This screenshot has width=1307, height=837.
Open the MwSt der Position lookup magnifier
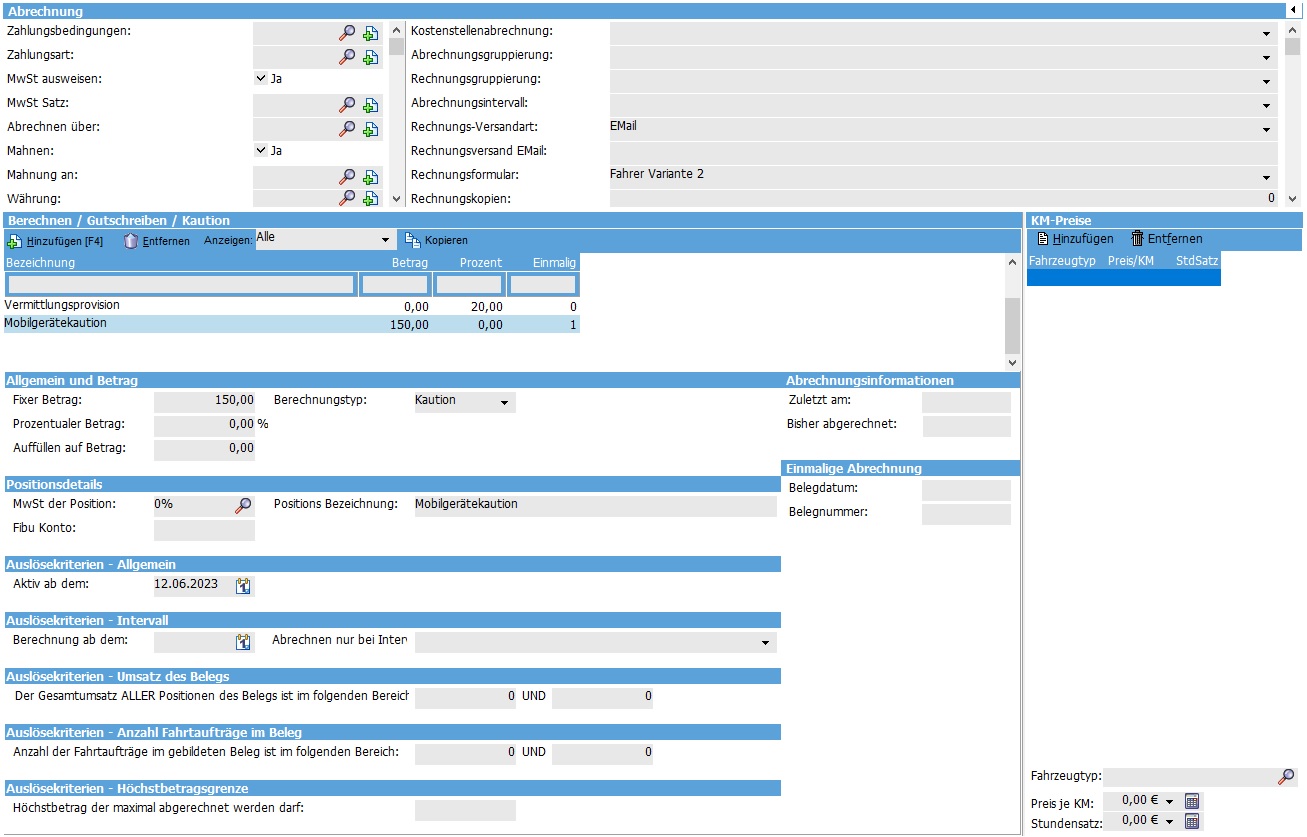243,506
